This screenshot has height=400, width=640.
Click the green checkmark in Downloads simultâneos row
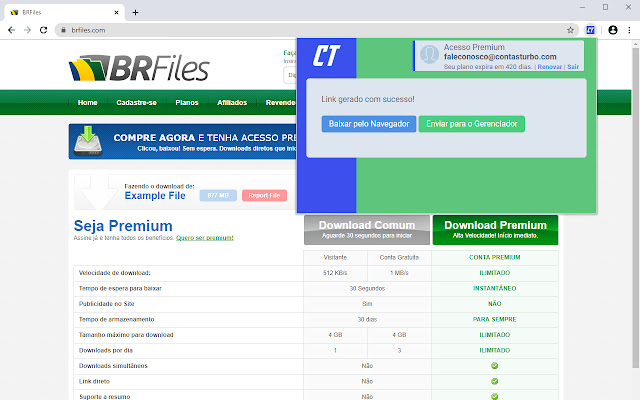494,366
